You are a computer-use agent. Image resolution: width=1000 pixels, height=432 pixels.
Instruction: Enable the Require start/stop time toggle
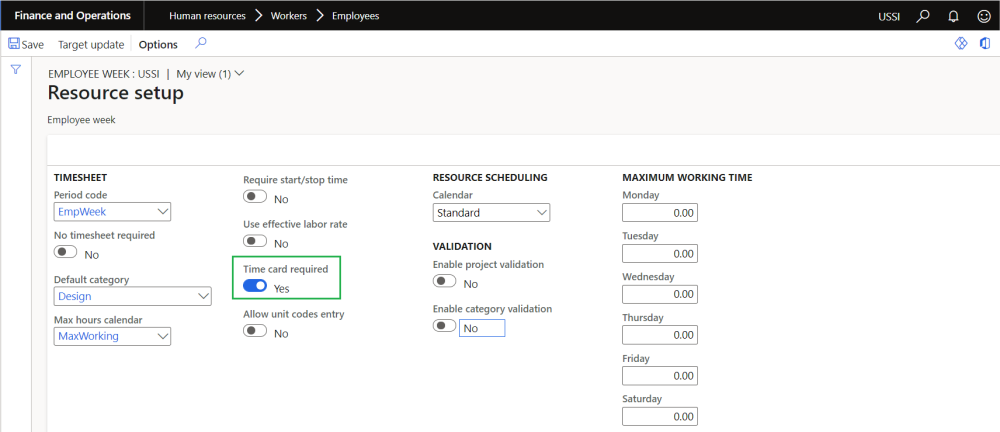coord(255,198)
